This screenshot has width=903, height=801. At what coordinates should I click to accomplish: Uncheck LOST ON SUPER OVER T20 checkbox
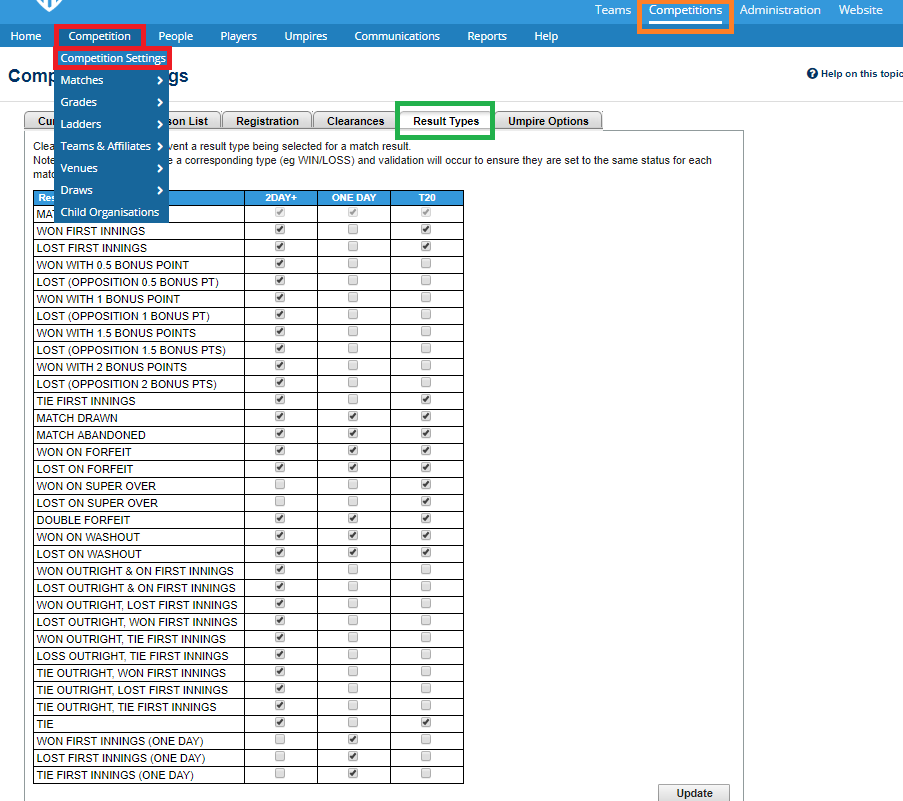point(426,502)
